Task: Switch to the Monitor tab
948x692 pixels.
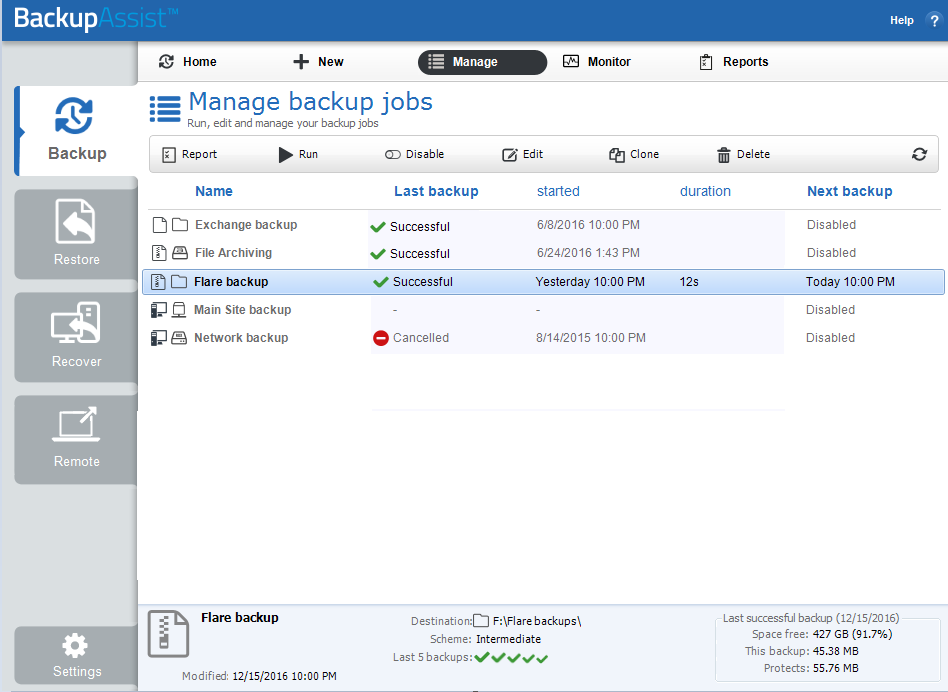Action: pyautogui.click(x=596, y=62)
